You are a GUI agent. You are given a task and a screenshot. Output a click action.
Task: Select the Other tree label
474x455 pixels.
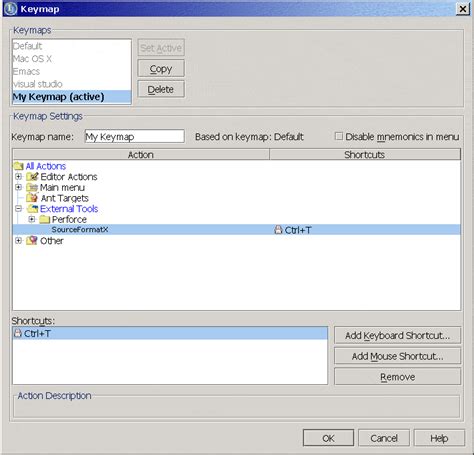(x=52, y=241)
